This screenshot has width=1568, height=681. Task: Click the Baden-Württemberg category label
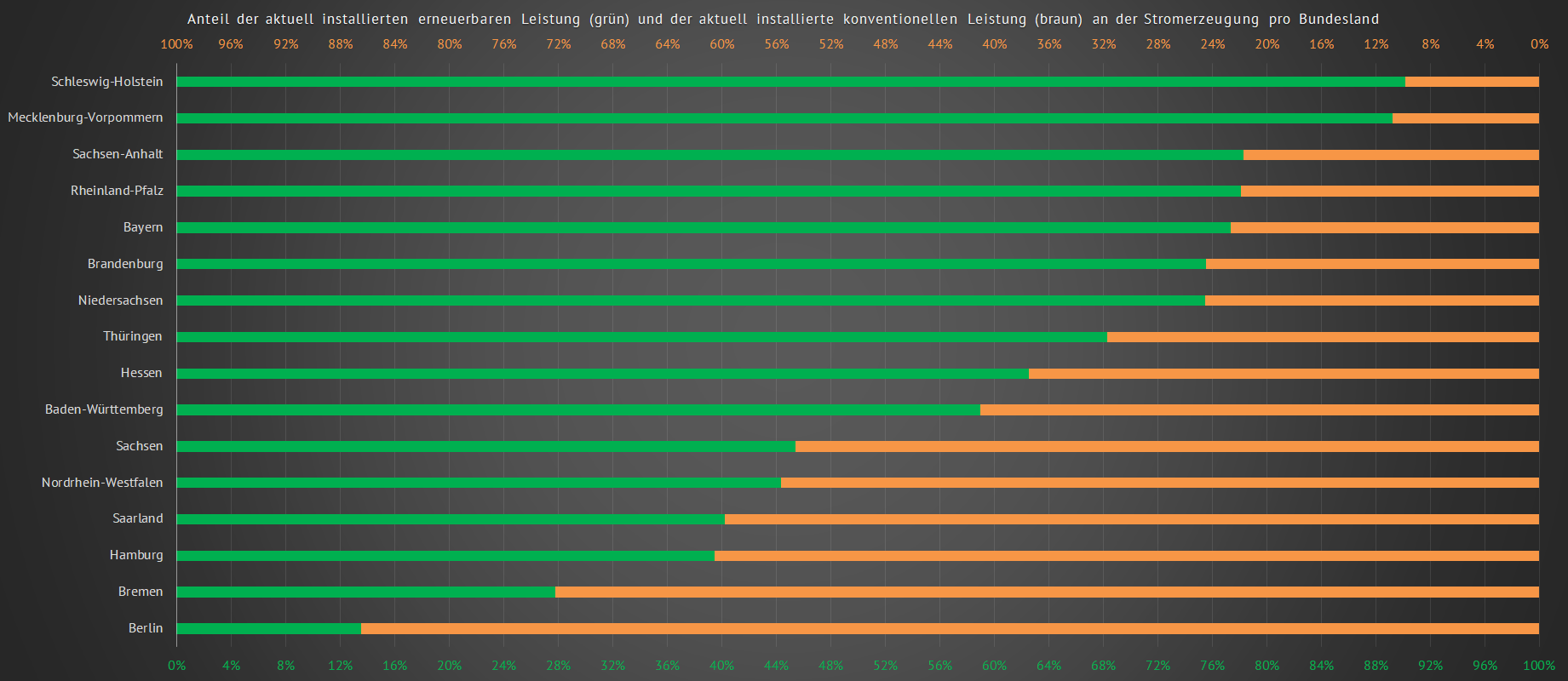(104, 409)
